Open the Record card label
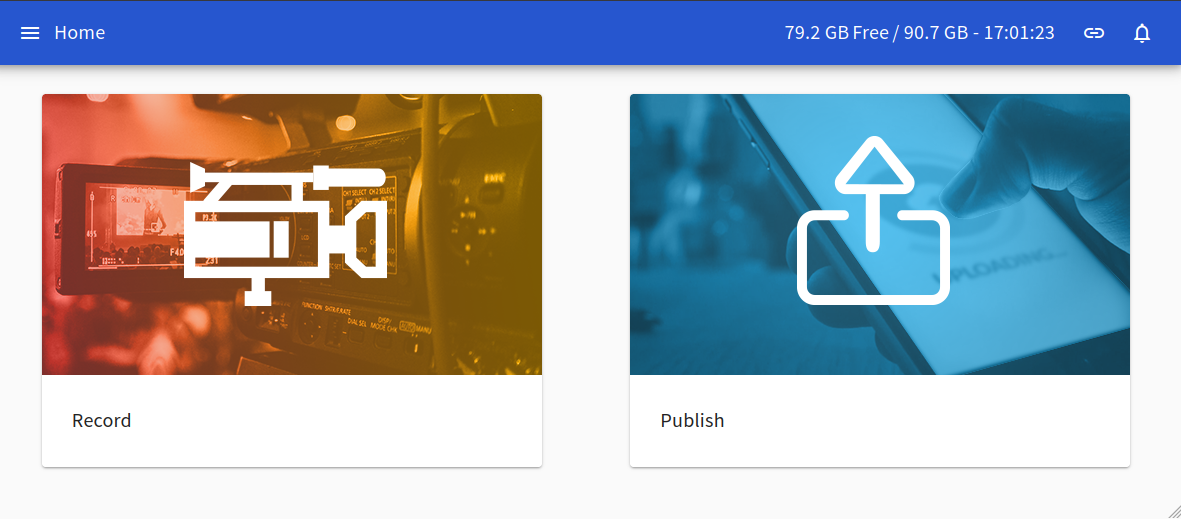 click(x=102, y=420)
